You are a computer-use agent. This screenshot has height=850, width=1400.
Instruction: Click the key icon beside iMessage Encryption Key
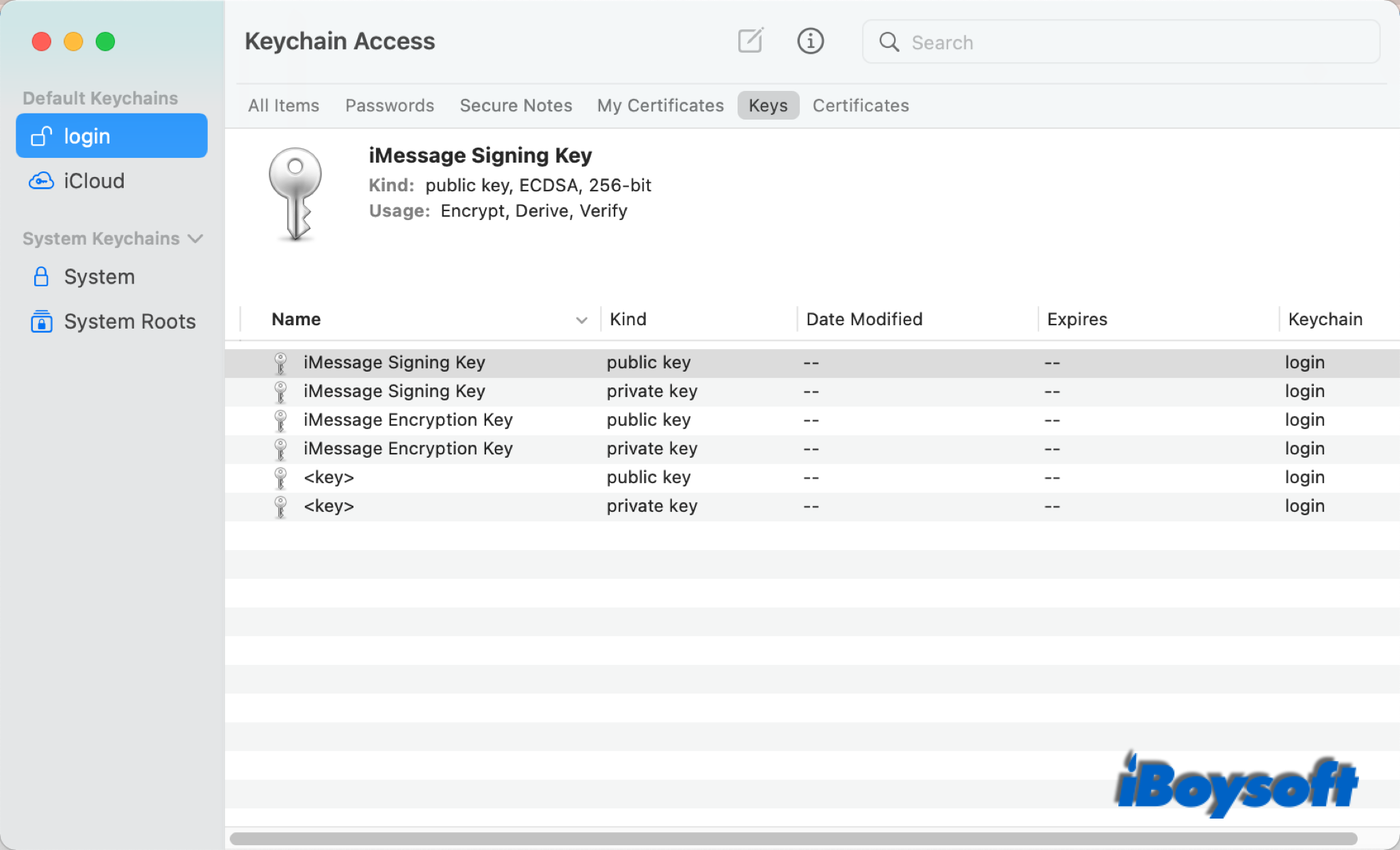[280, 420]
